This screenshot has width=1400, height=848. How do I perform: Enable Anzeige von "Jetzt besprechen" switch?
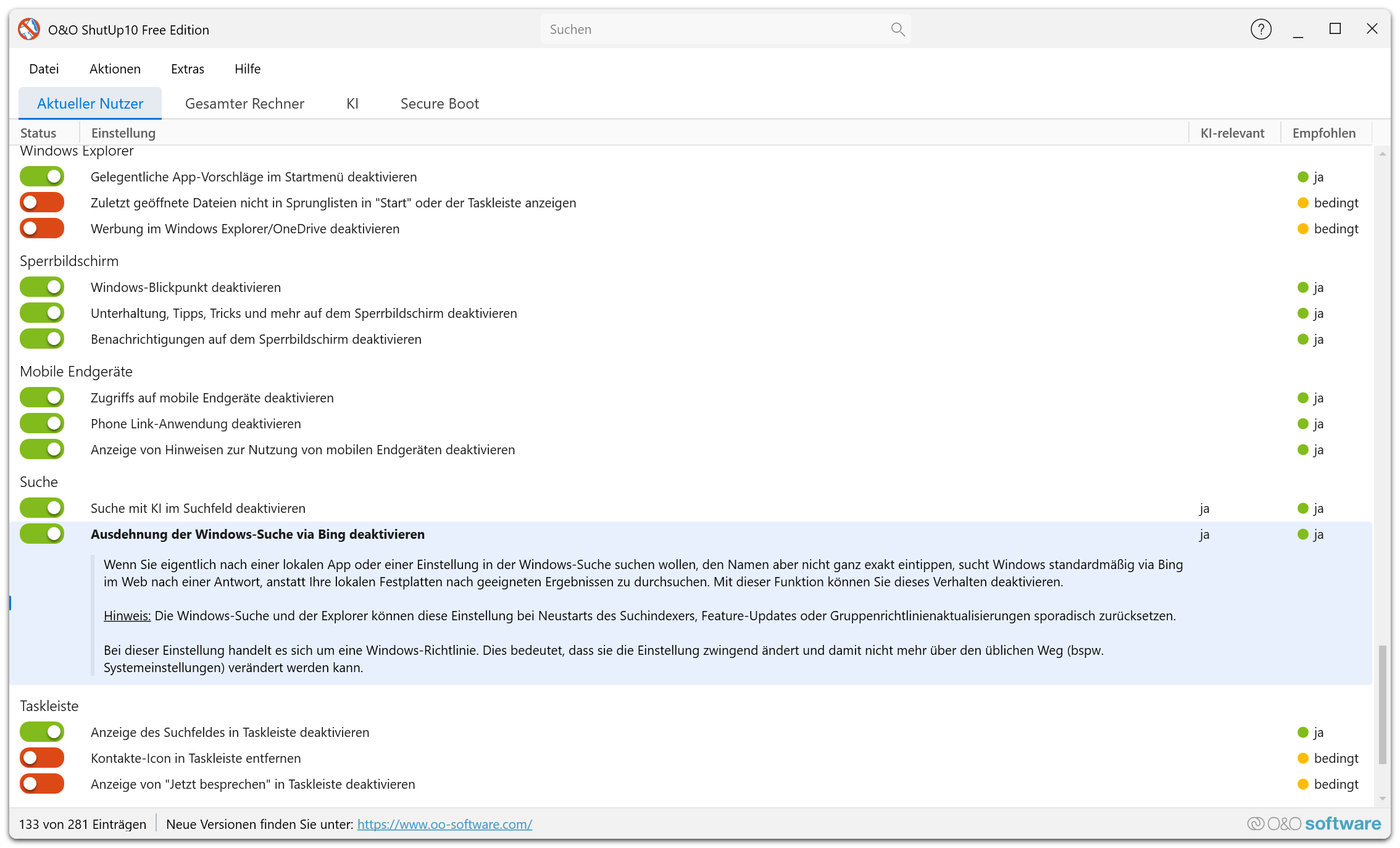point(42,784)
